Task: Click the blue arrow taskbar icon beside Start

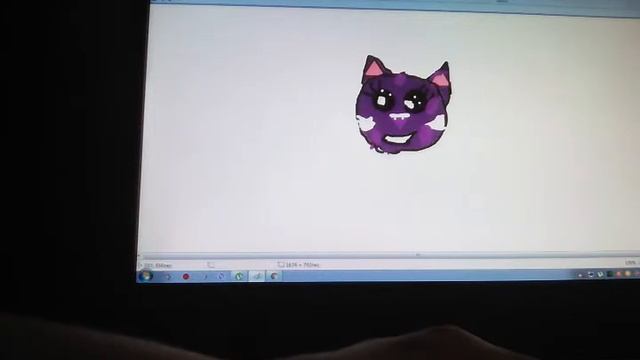Action: pyautogui.click(x=168, y=277)
